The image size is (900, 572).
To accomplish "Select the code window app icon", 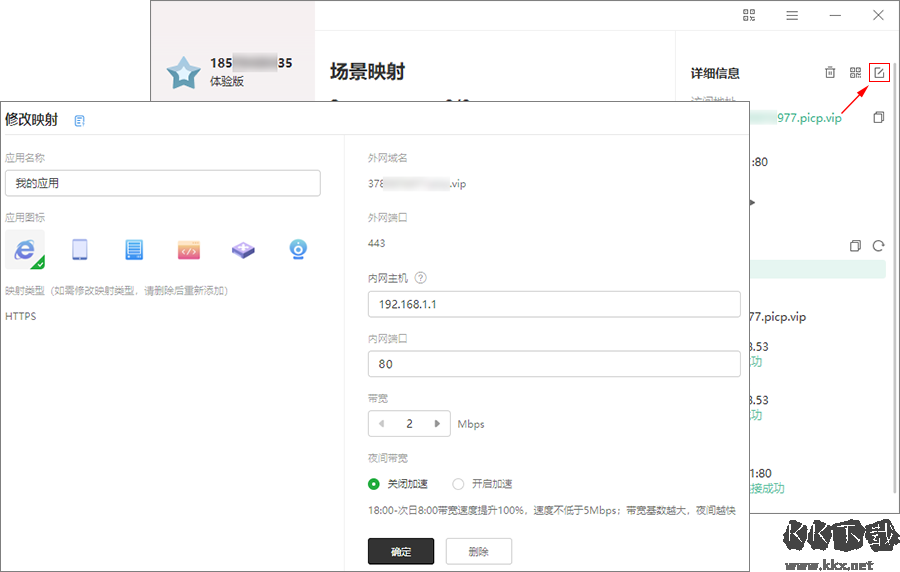I will click(x=189, y=250).
